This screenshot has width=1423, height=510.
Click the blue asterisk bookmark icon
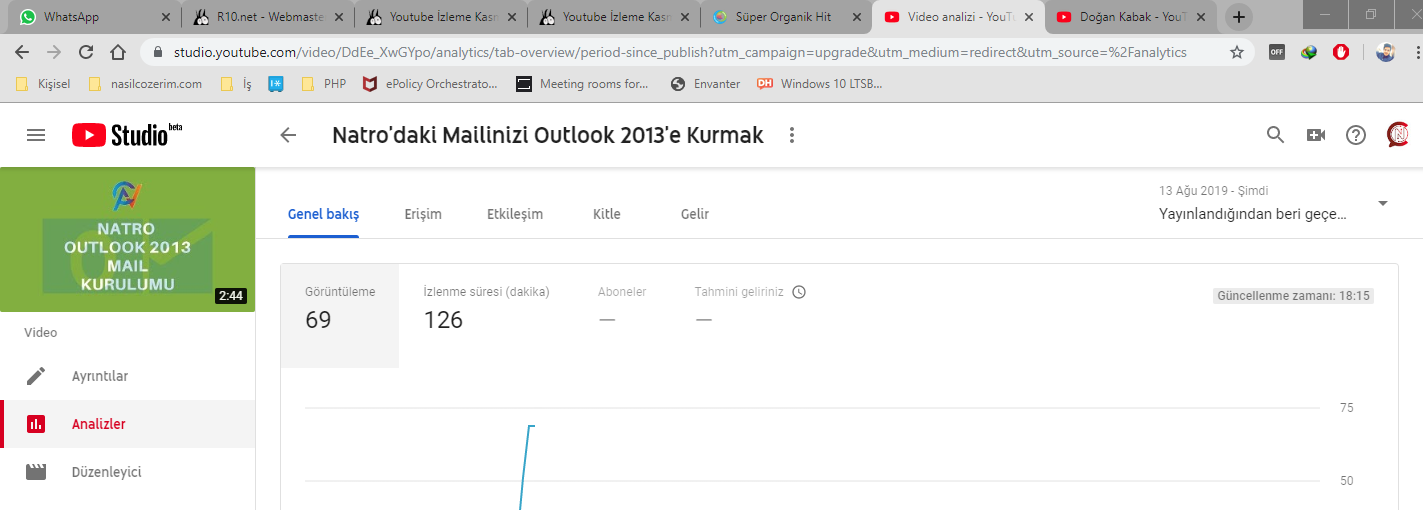pos(275,84)
